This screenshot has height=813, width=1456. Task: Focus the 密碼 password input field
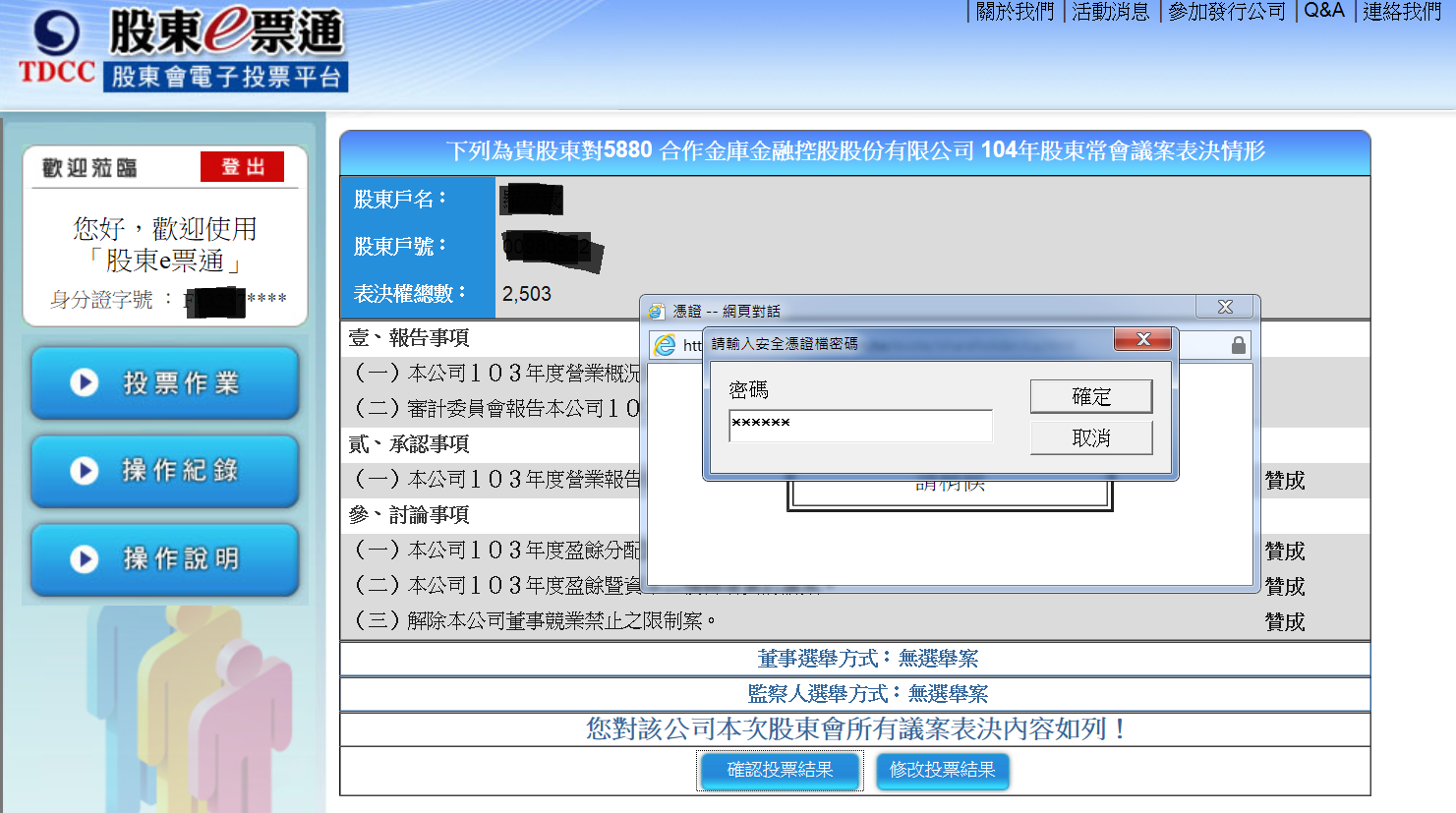860,426
